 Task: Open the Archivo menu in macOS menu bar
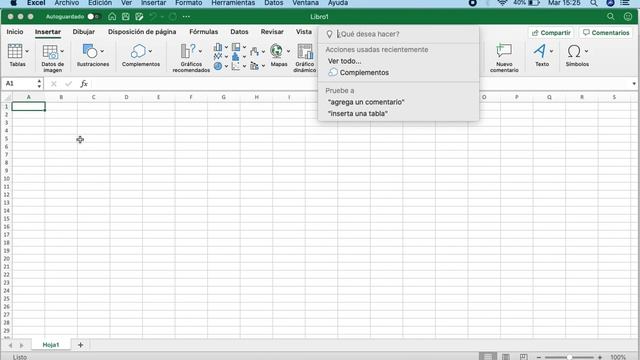(x=67, y=3)
